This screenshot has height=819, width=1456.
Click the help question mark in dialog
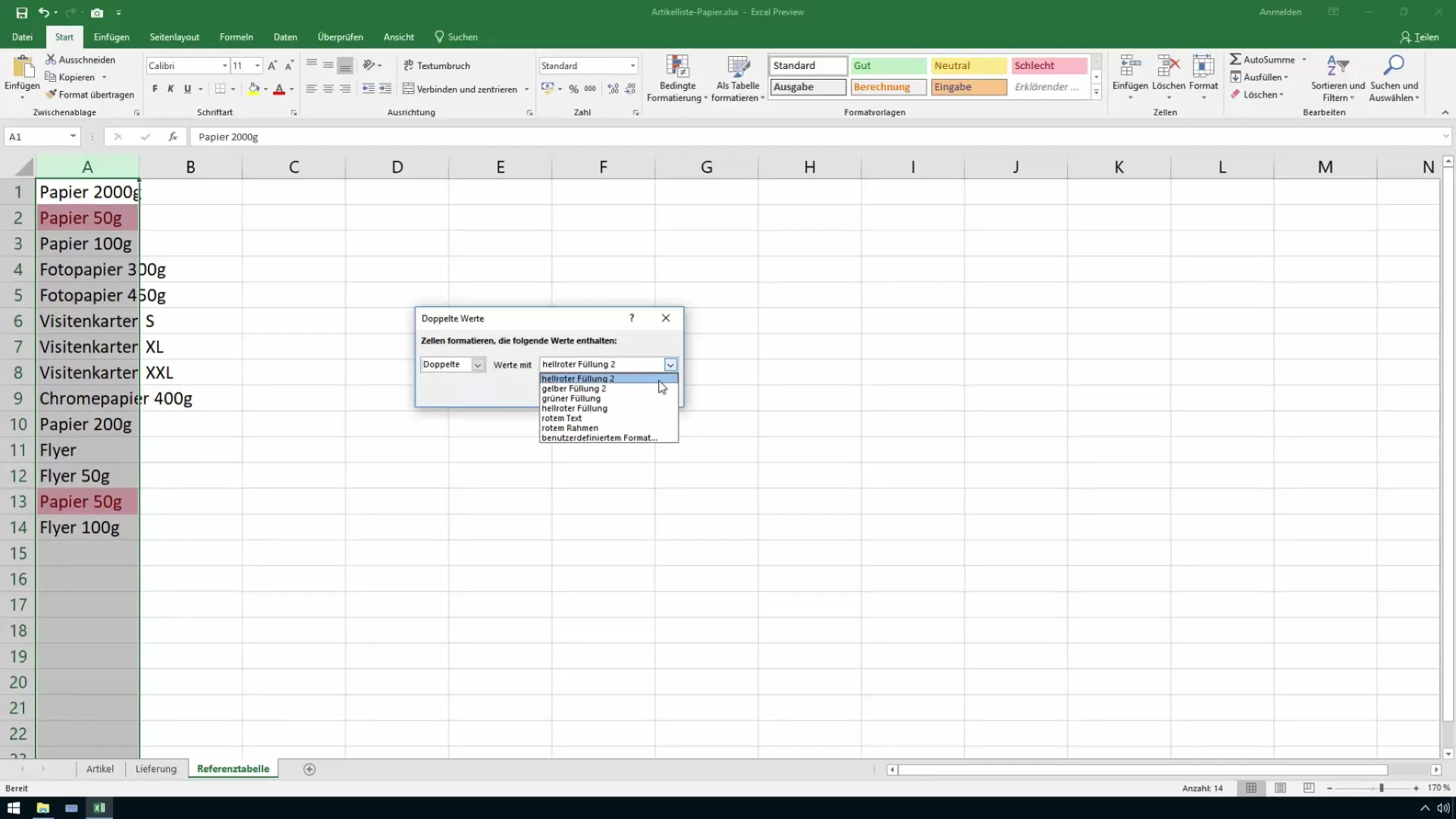(x=632, y=318)
